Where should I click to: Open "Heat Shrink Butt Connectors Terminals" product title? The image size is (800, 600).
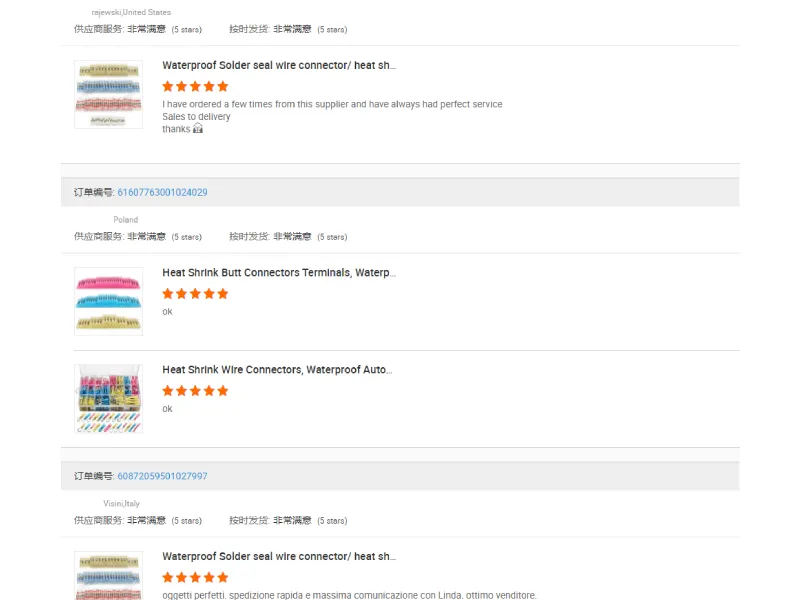pos(279,272)
